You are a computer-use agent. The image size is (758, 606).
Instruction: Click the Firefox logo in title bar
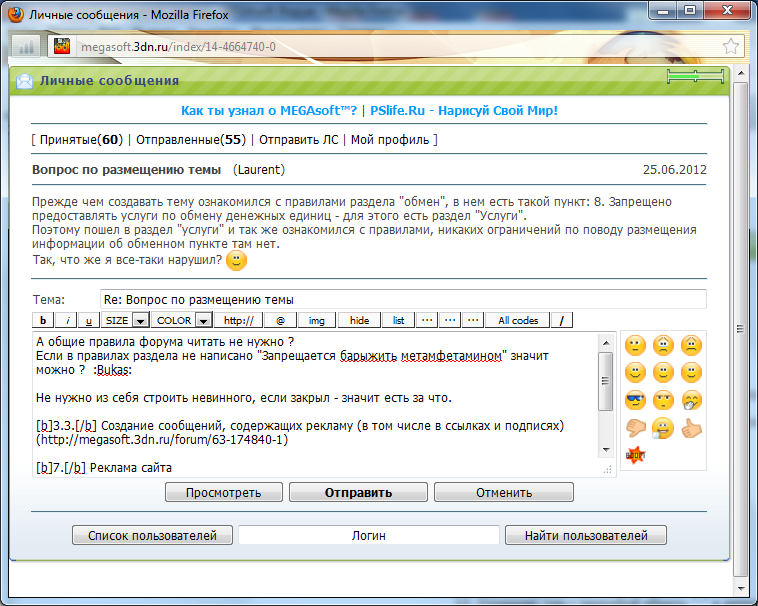pos(16,14)
